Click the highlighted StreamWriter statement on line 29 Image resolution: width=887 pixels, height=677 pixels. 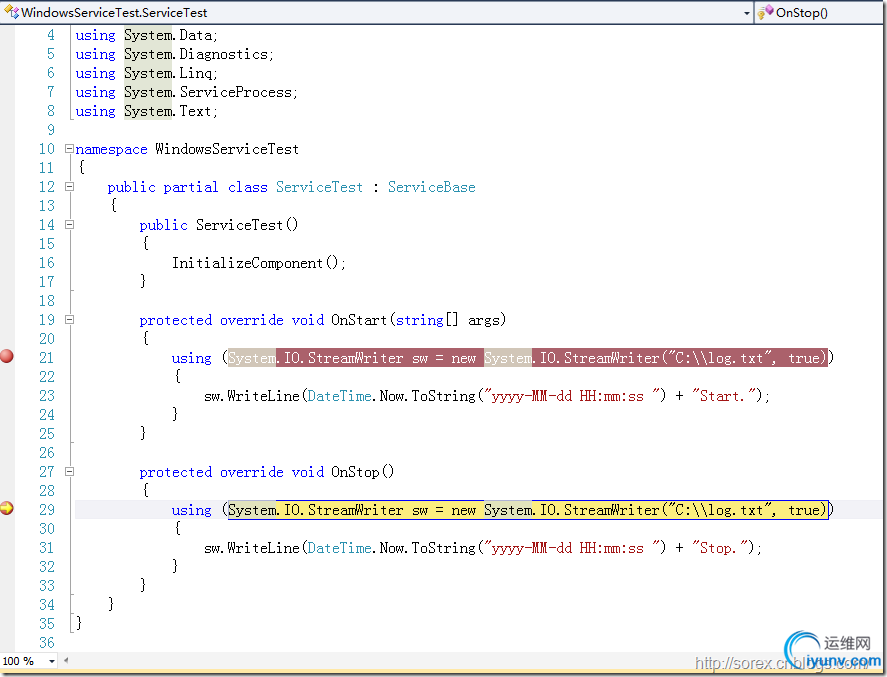(528, 510)
